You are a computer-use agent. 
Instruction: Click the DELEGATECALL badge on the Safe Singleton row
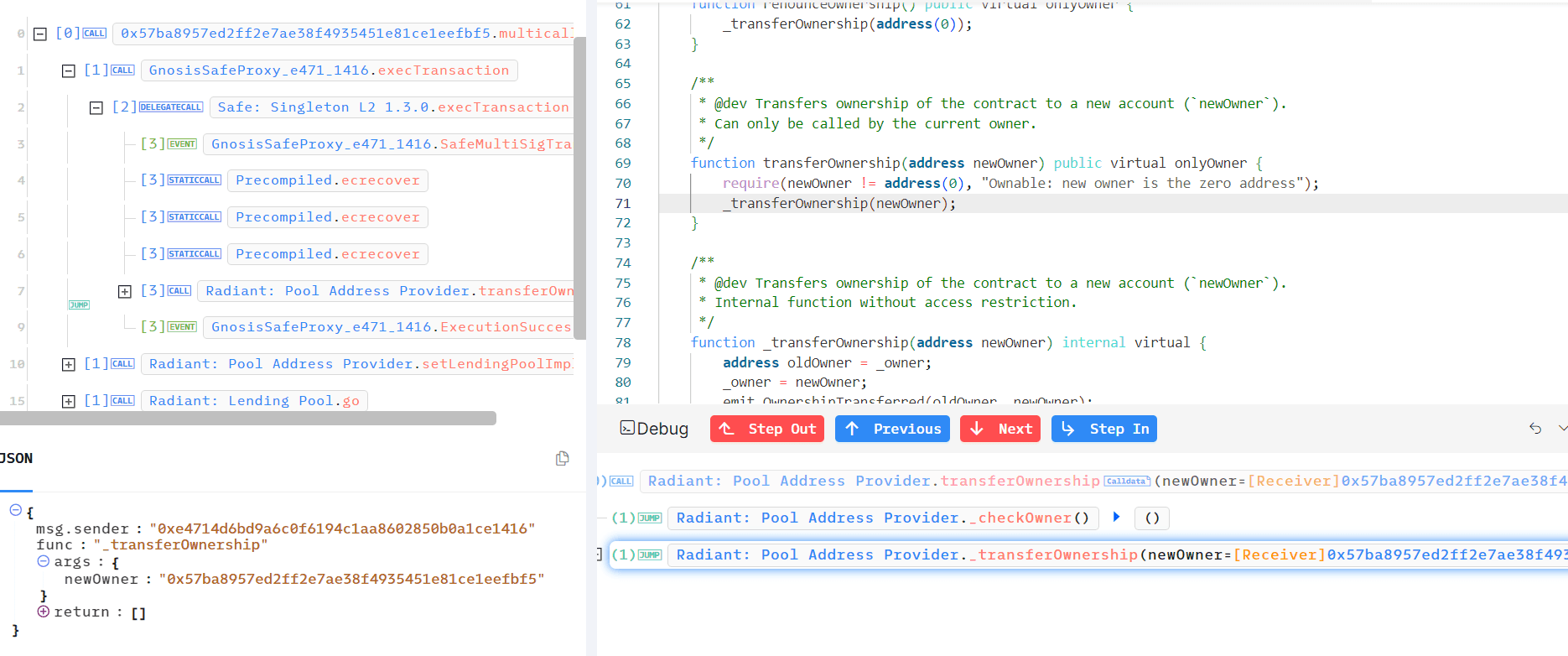click(171, 107)
